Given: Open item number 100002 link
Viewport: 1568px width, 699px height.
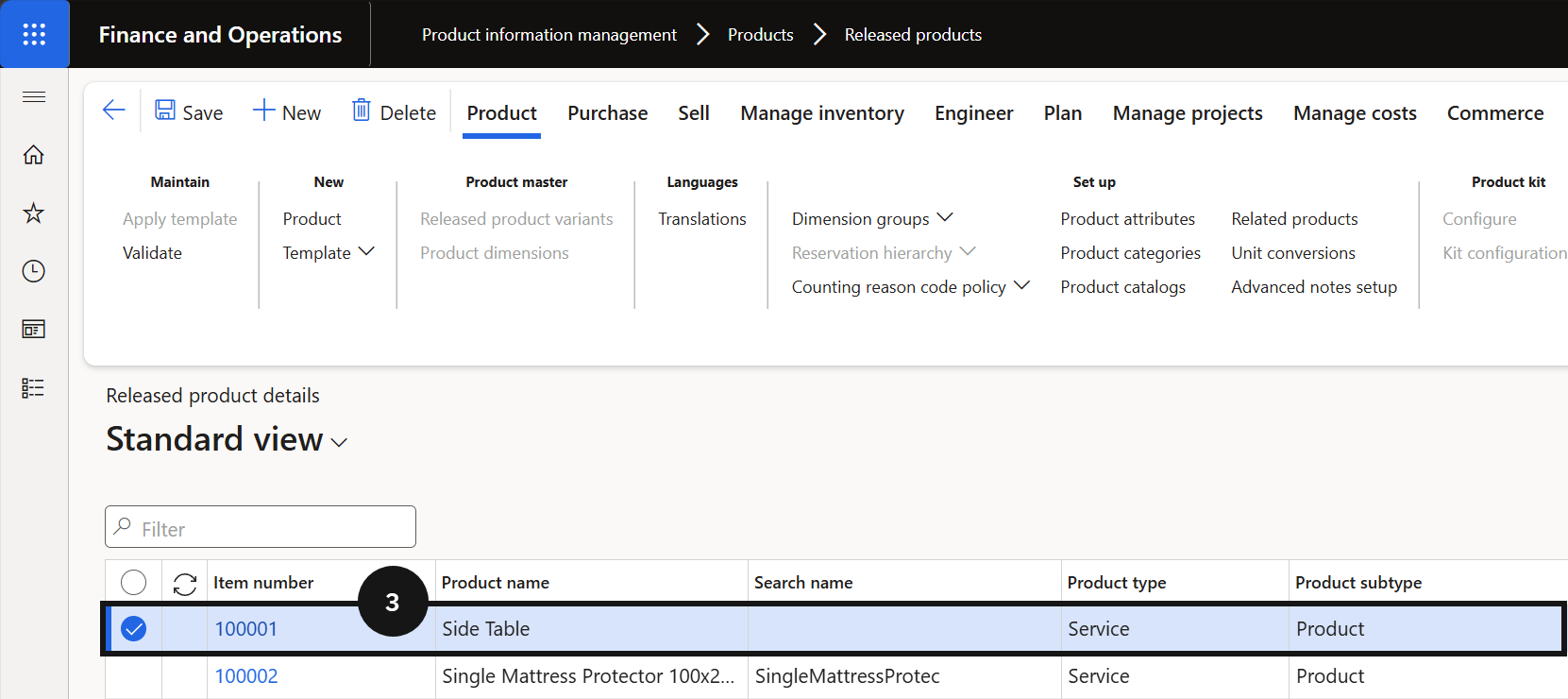Looking at the screenshot, I should click(246, 676).
